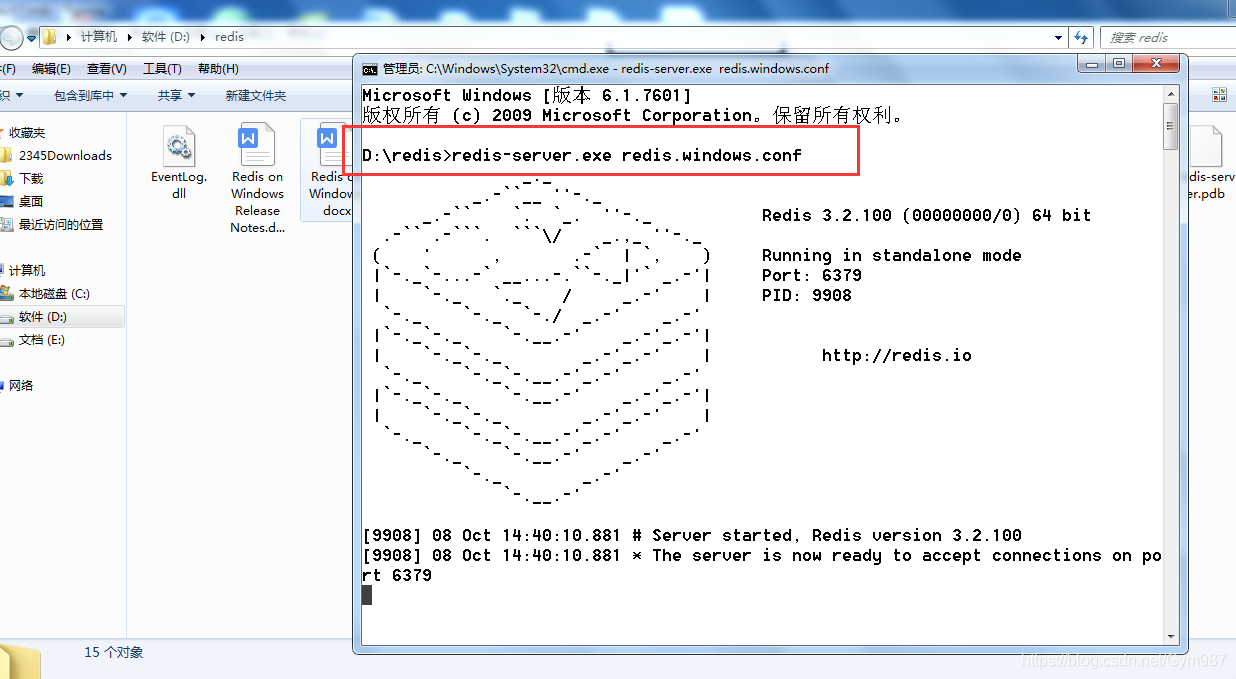The width and height of the screenshot is (1236, 679).
Task: Go to 桌面 in the sidebar
Action: tap(31, 201)
